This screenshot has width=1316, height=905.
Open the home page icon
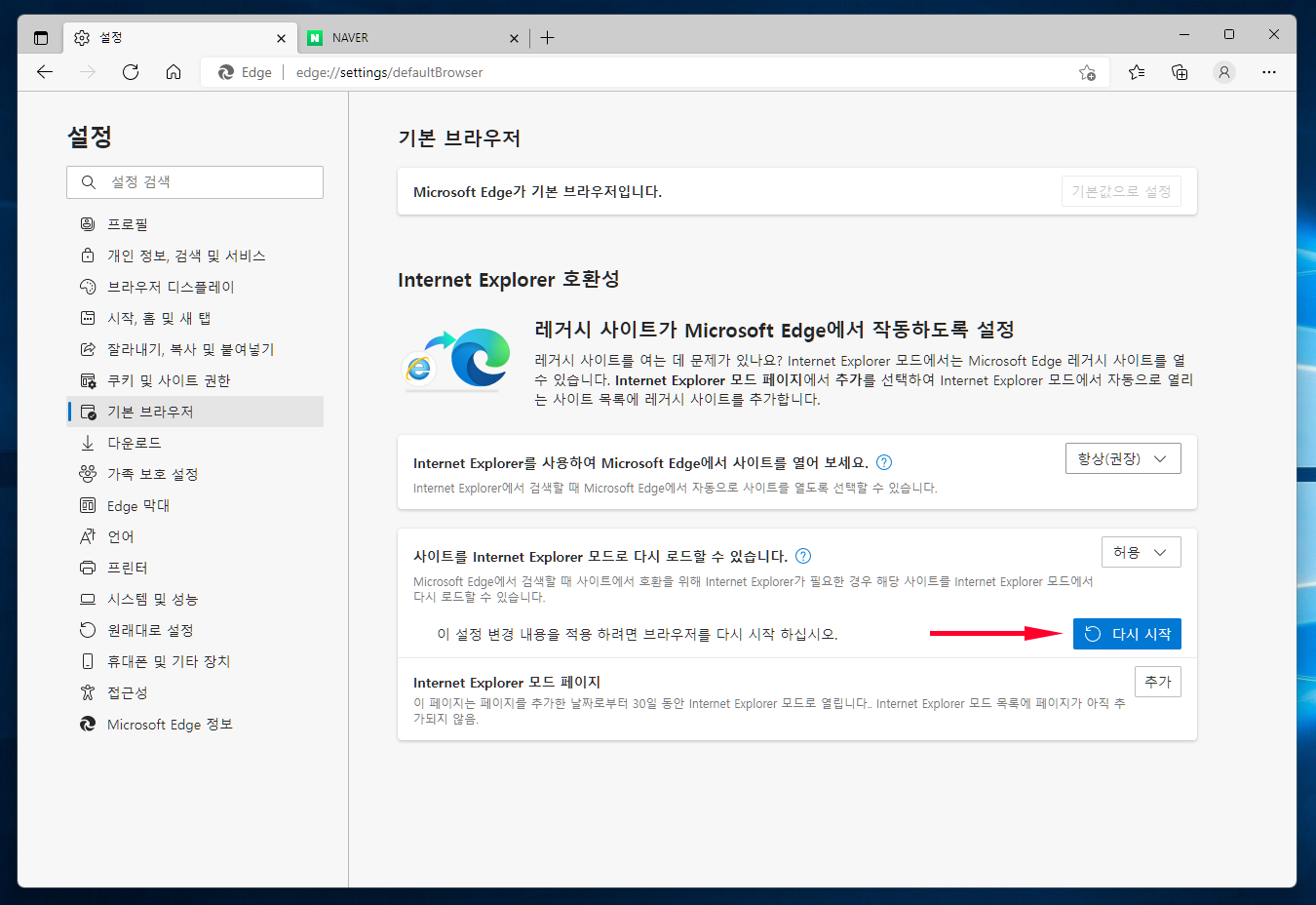point(174,72)
